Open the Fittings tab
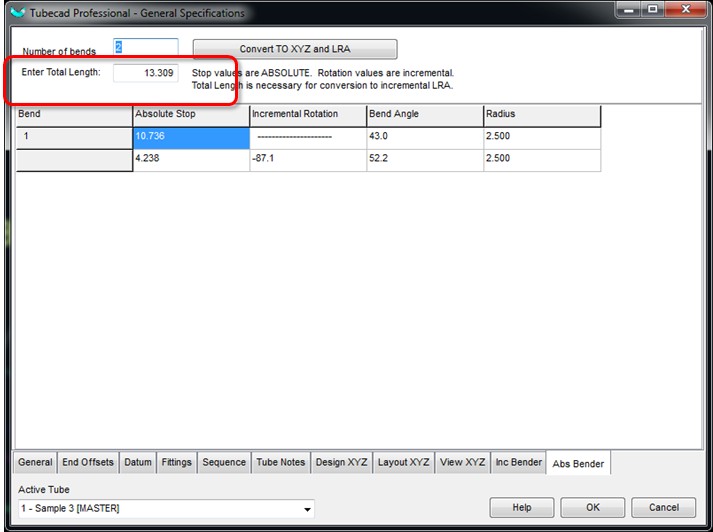The image size is (713, 532). tap(176, 462)
